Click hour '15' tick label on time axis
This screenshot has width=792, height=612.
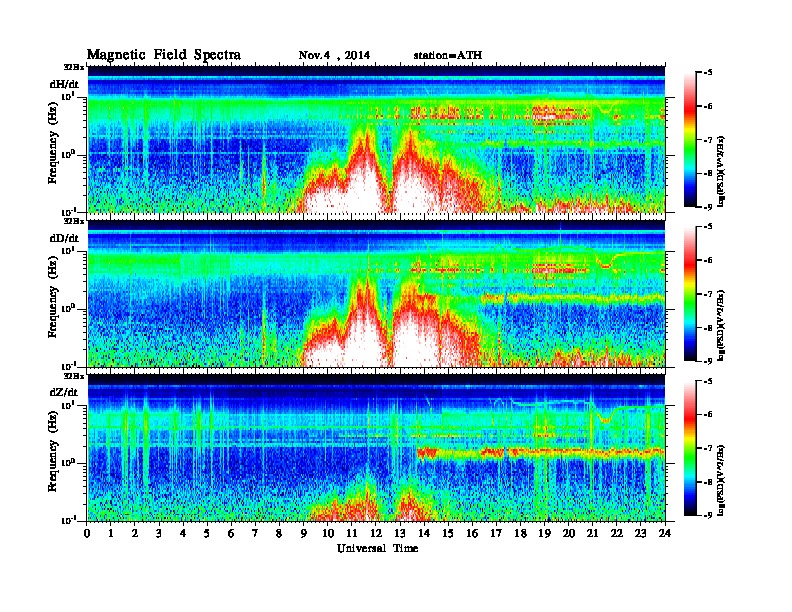click(448, 534)
